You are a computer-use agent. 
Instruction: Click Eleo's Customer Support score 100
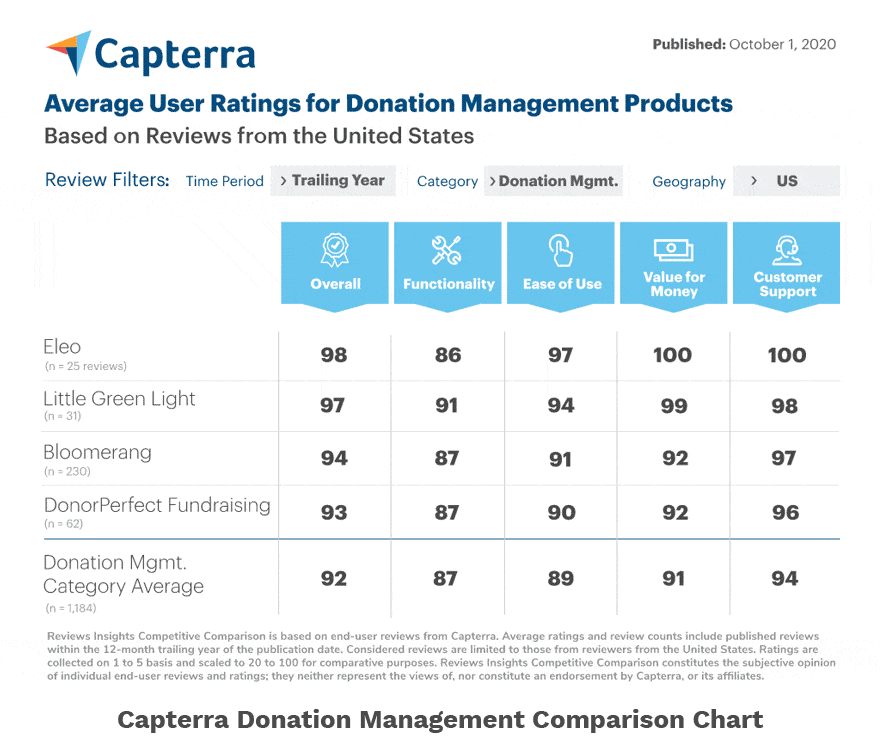pyautogui.click(x=787, y=355)
